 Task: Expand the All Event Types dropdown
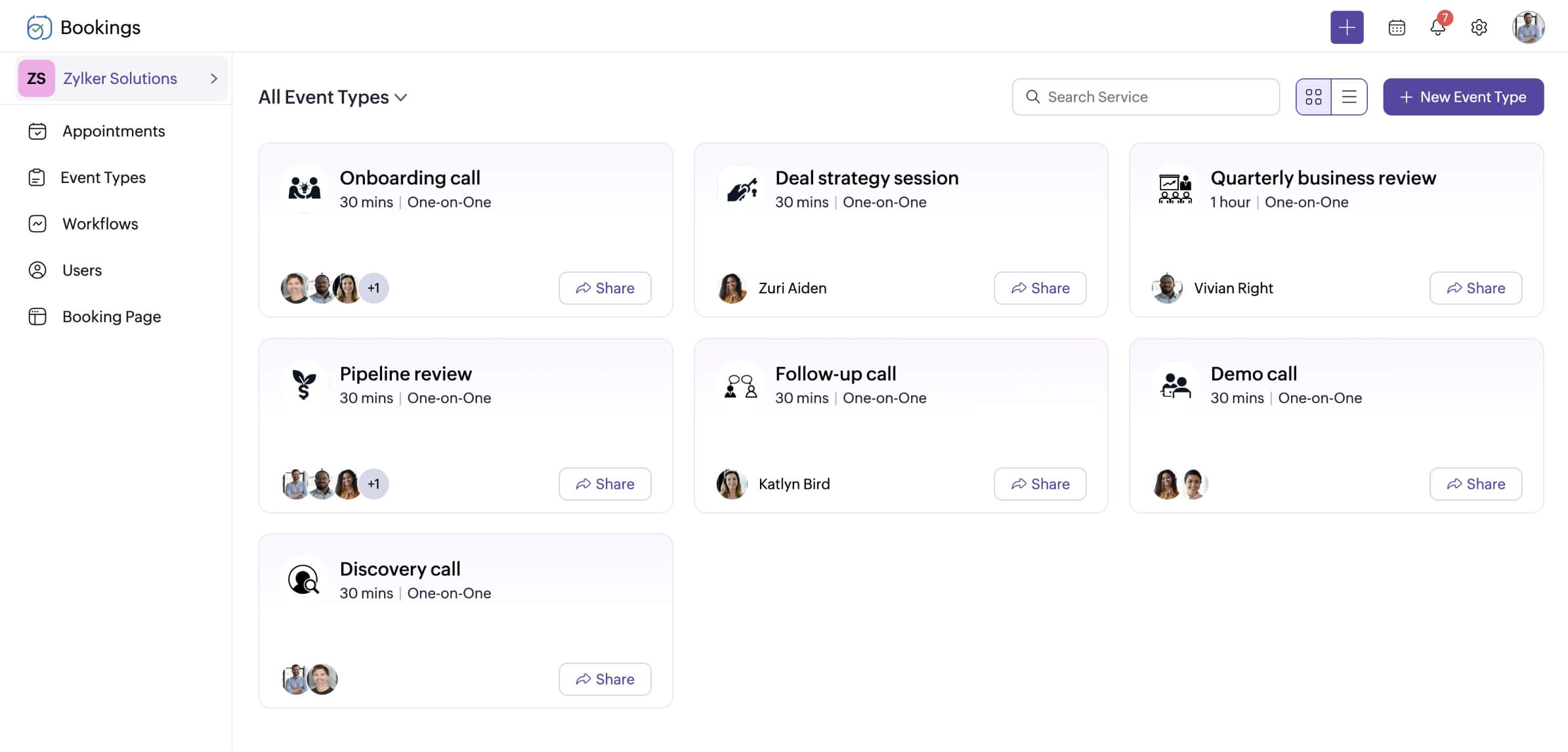click(333, 97)
